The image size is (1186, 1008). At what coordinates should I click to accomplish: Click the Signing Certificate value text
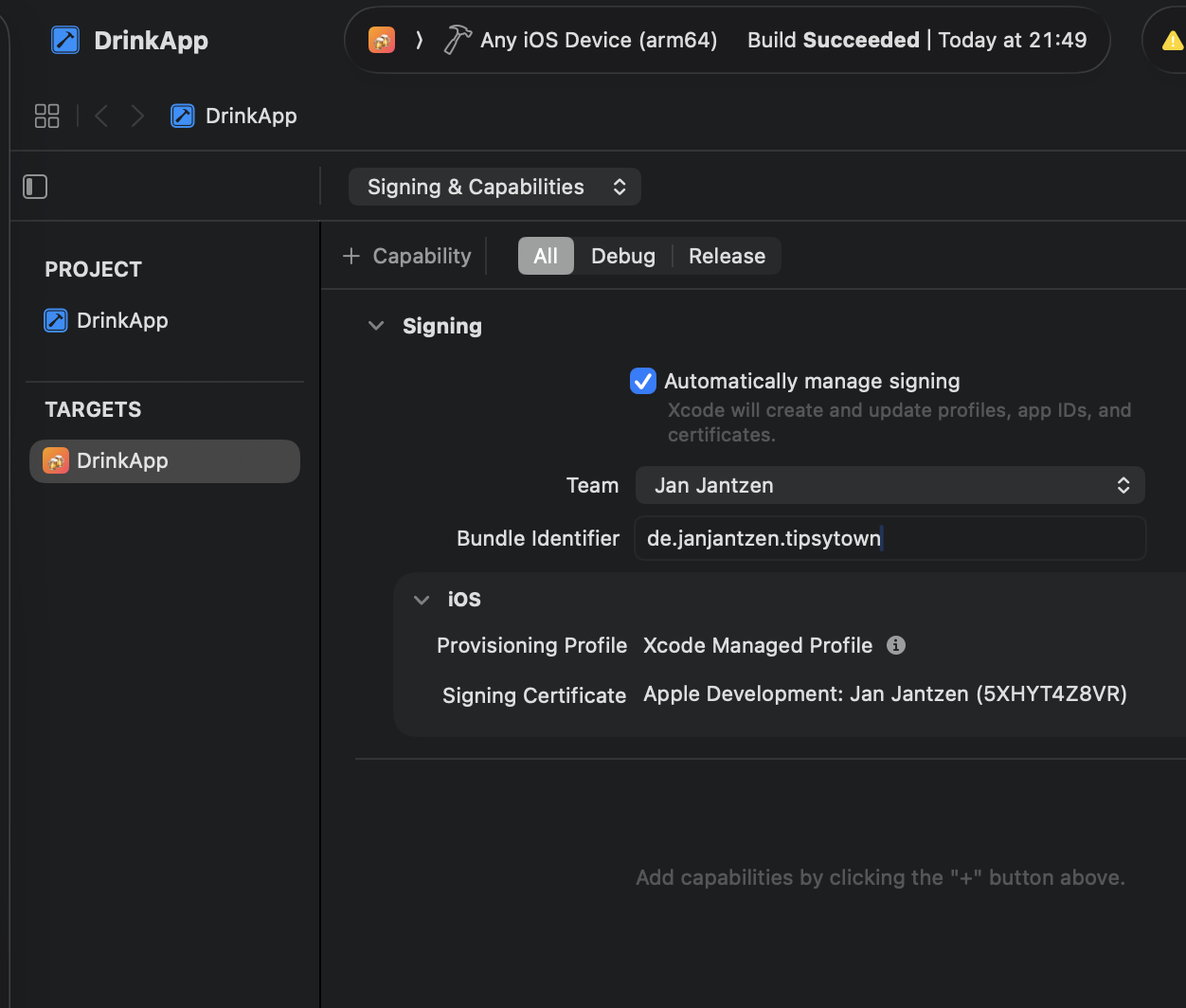coord(885,693)
